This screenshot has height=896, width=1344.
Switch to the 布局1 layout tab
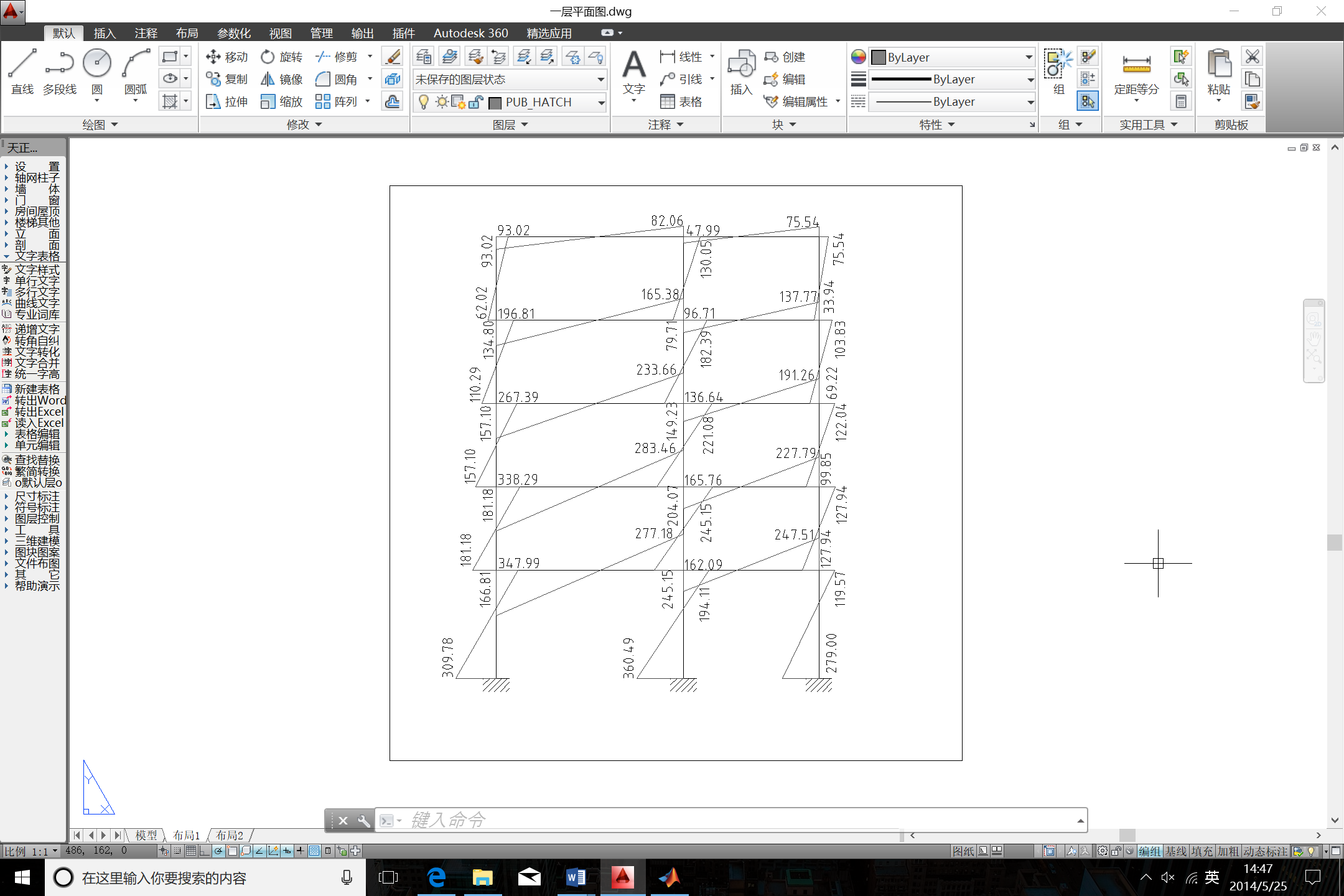point(186,835)
